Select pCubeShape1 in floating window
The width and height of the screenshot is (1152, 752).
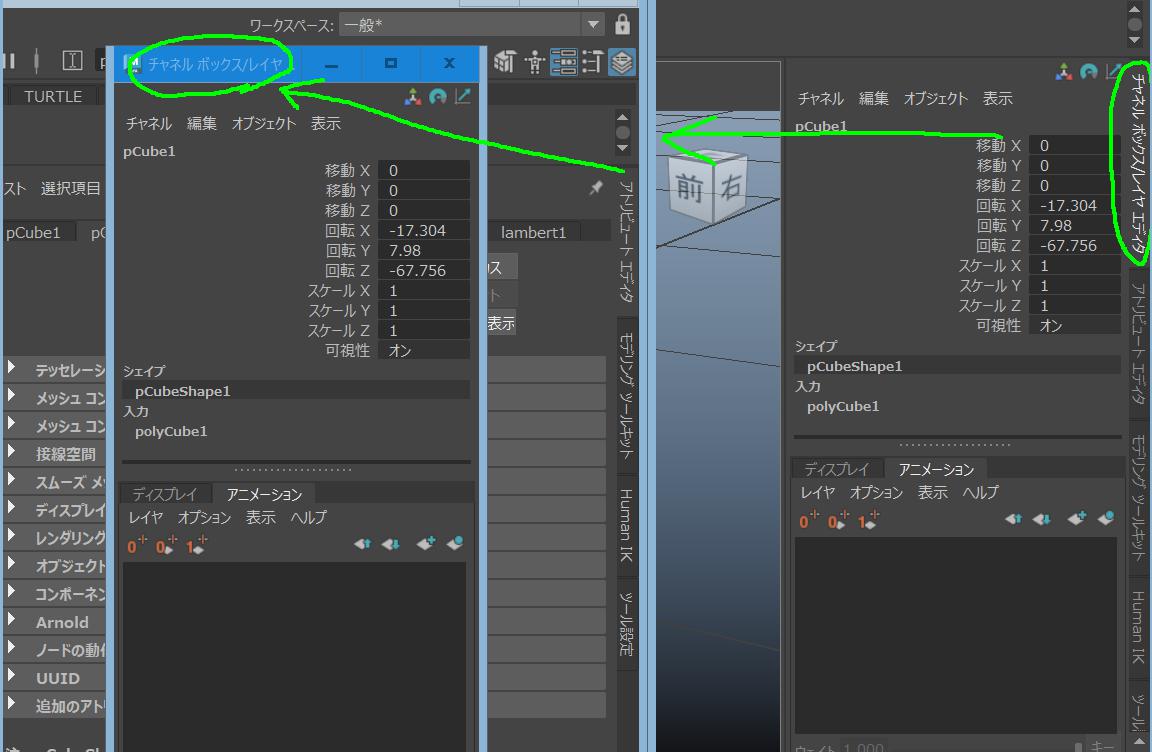coord(296,391)
